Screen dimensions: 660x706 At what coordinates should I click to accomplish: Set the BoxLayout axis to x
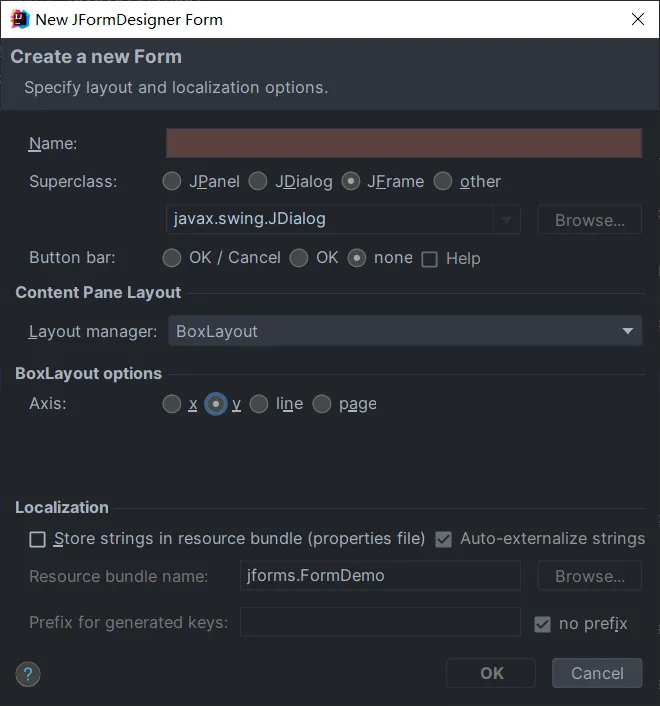172,404
